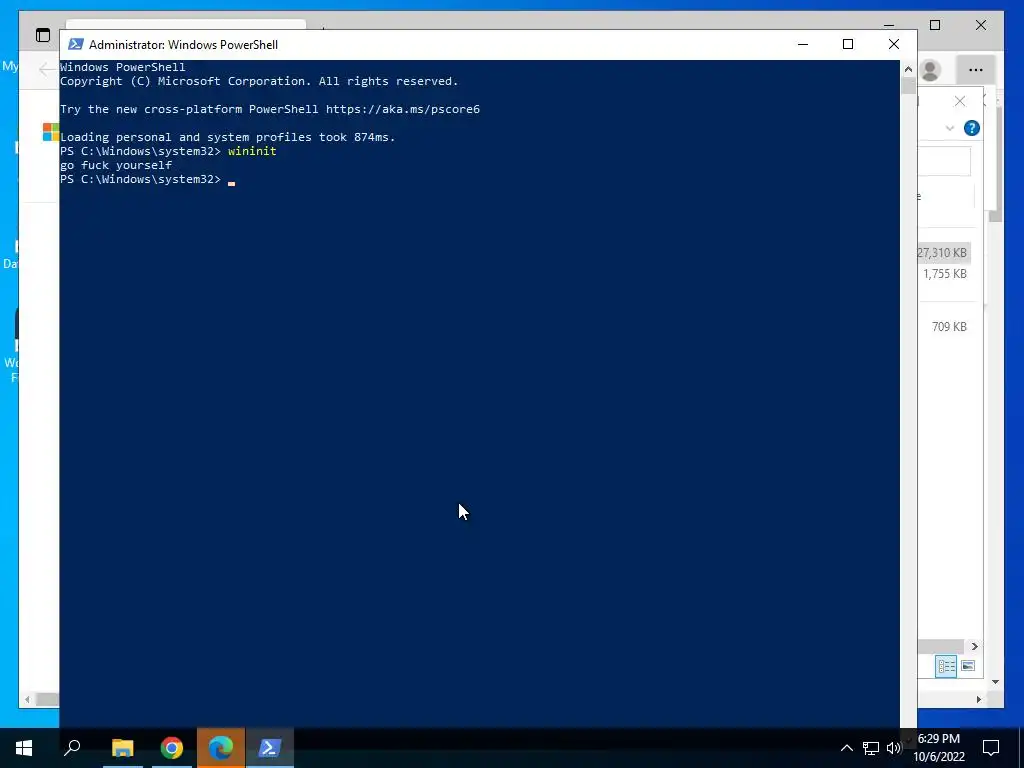Click Edge tab actions icon at top left
This screenshot has height=768, width=1024.
tap(43, 35)
